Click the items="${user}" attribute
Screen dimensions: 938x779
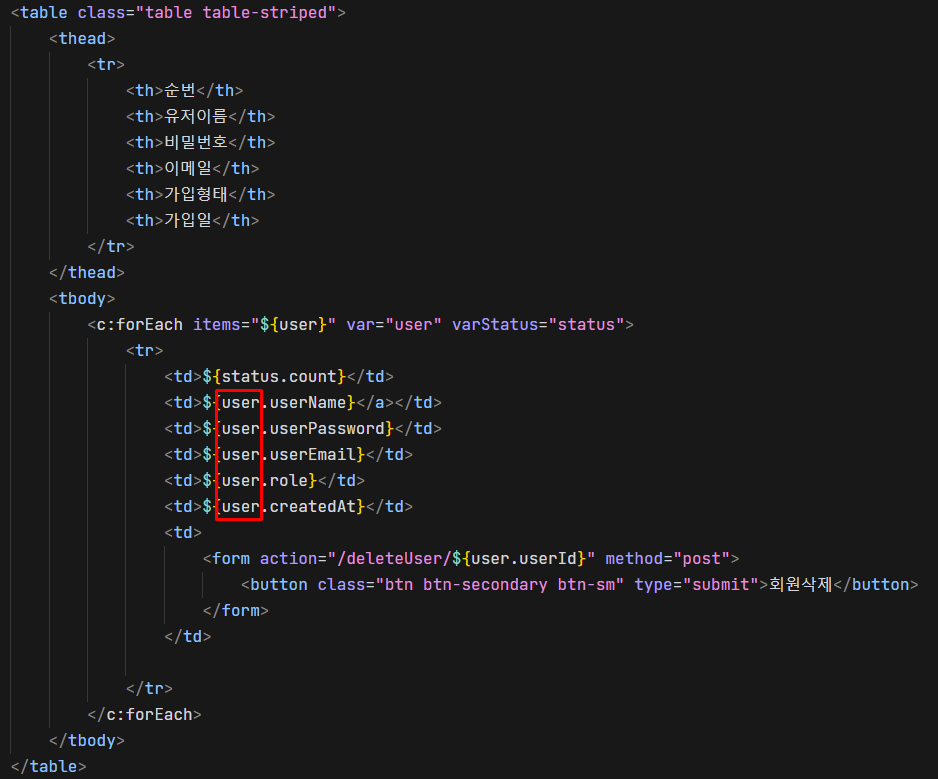tap(264, 325)
